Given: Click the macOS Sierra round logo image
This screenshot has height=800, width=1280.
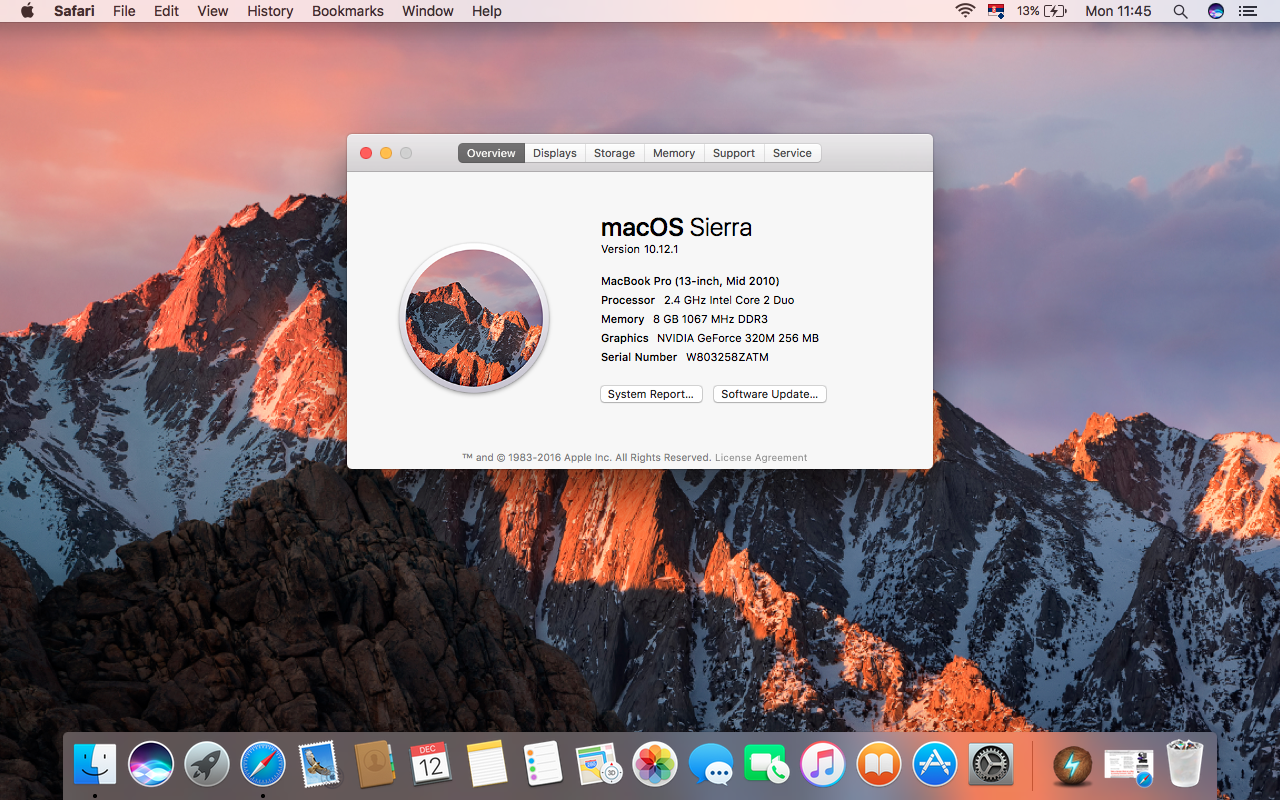Looking at the screenshot, I should click(x=474, y=318).
